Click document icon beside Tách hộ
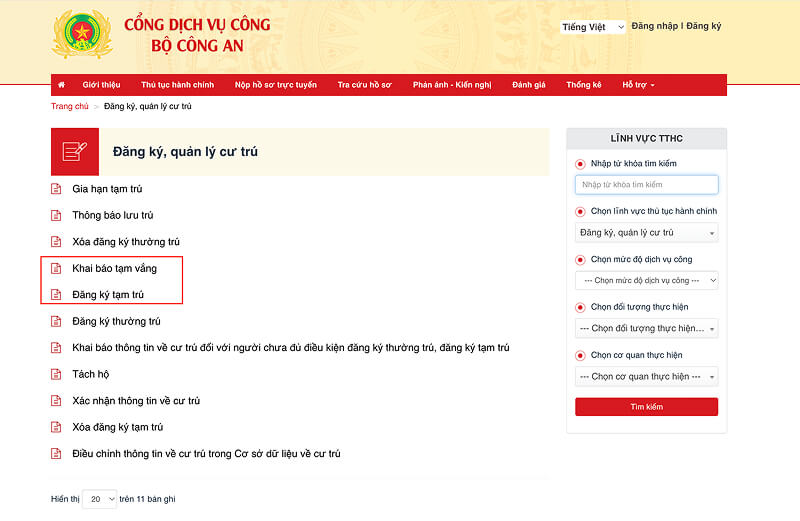 point(57,374)
